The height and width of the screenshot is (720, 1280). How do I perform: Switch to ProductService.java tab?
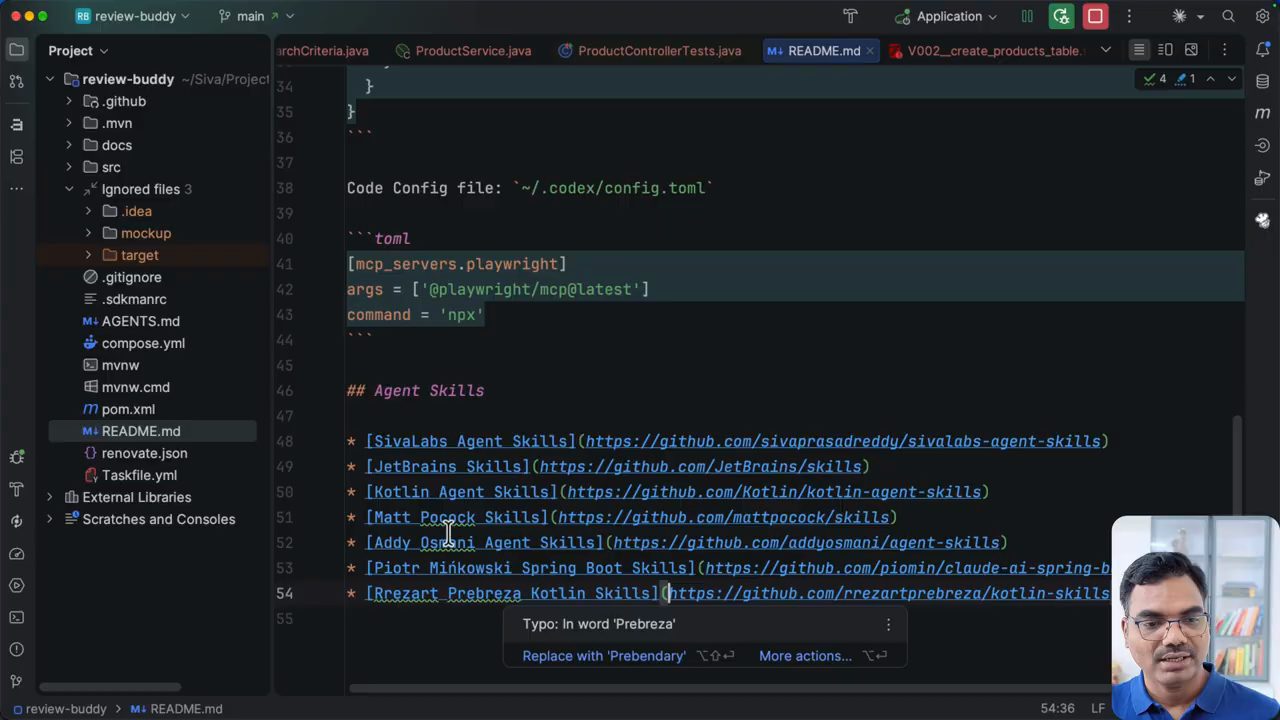click(x=463, y=51)
